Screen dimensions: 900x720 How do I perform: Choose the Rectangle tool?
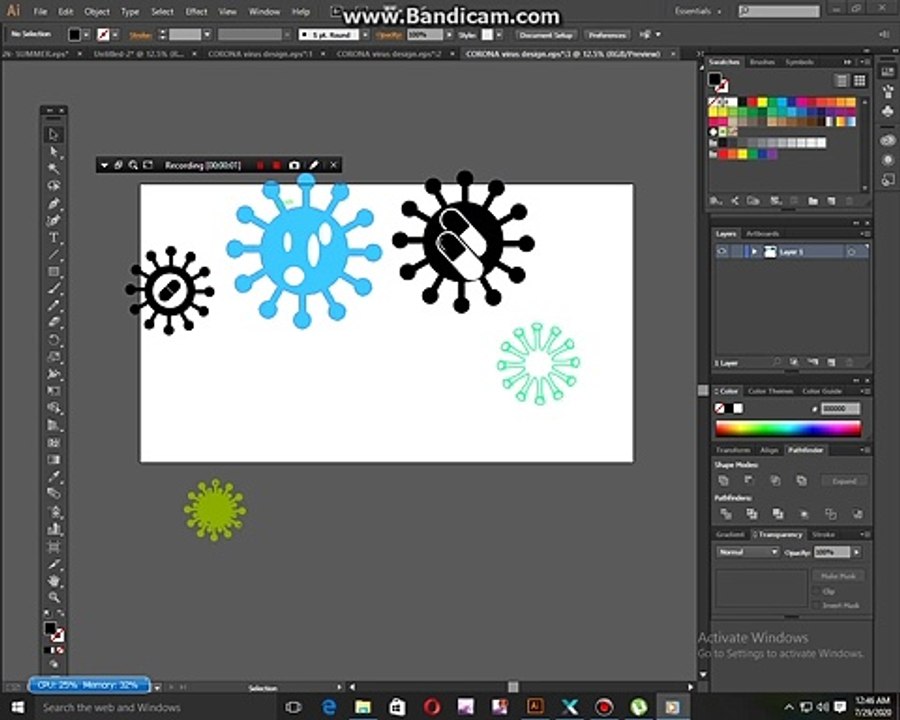53,272
